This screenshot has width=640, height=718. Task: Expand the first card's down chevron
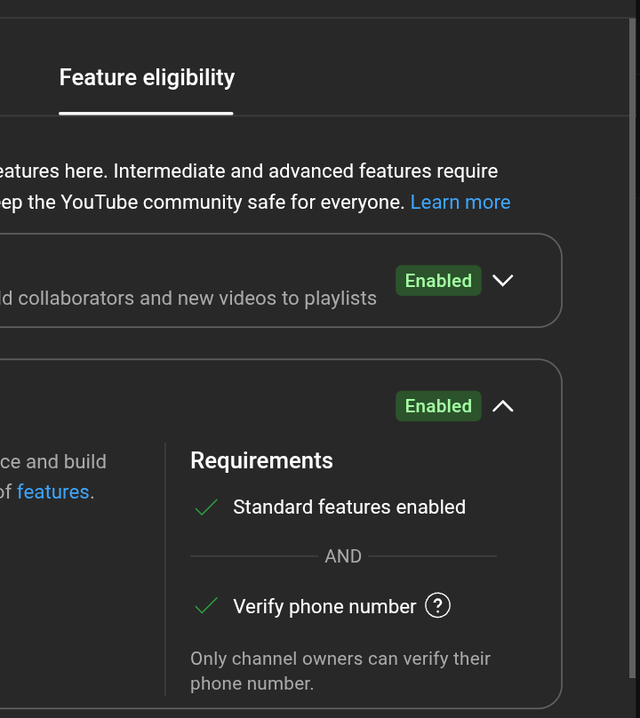(503, 281)
